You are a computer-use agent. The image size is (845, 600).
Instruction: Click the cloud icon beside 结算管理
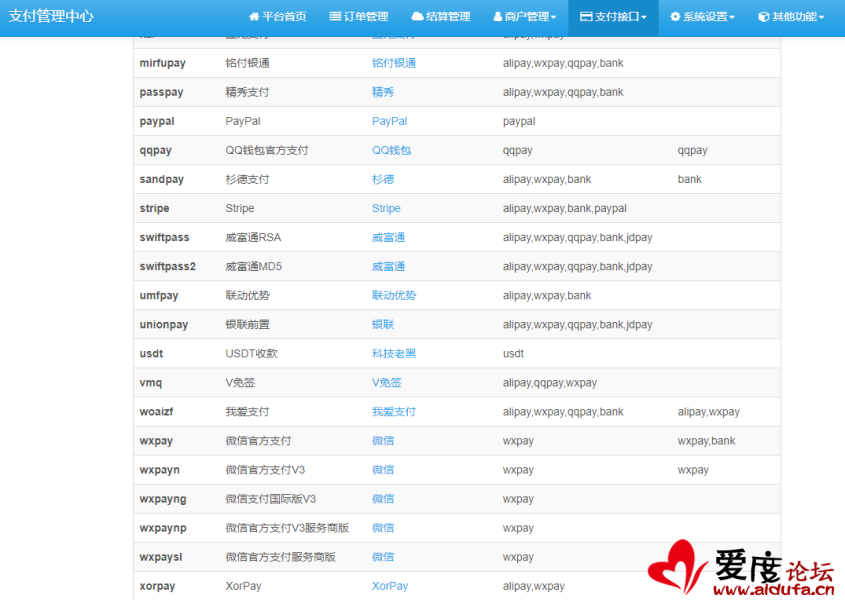click(417, 17)
